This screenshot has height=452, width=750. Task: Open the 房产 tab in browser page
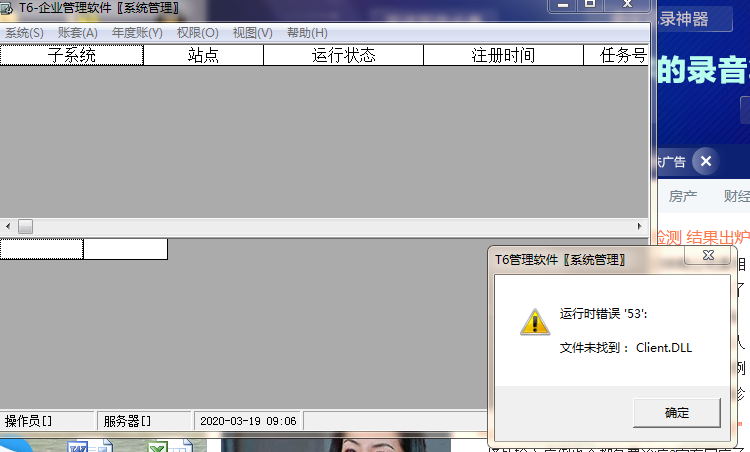(x=683, y=196)
